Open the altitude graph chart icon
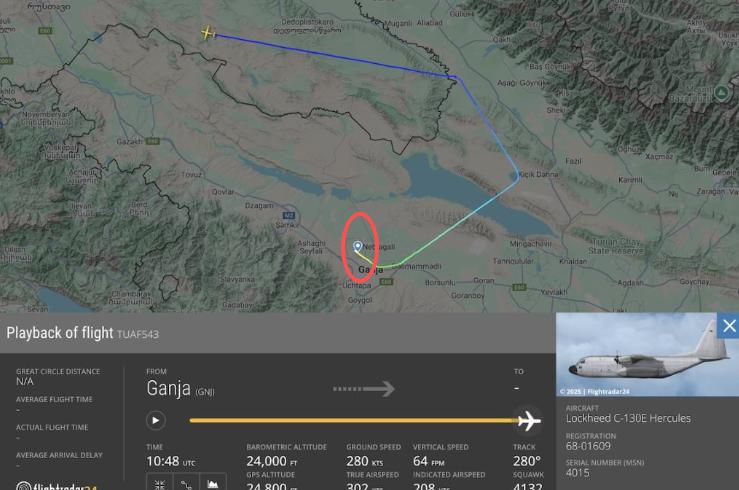Viewport: 739px width, 490px height. click(213, 483)
